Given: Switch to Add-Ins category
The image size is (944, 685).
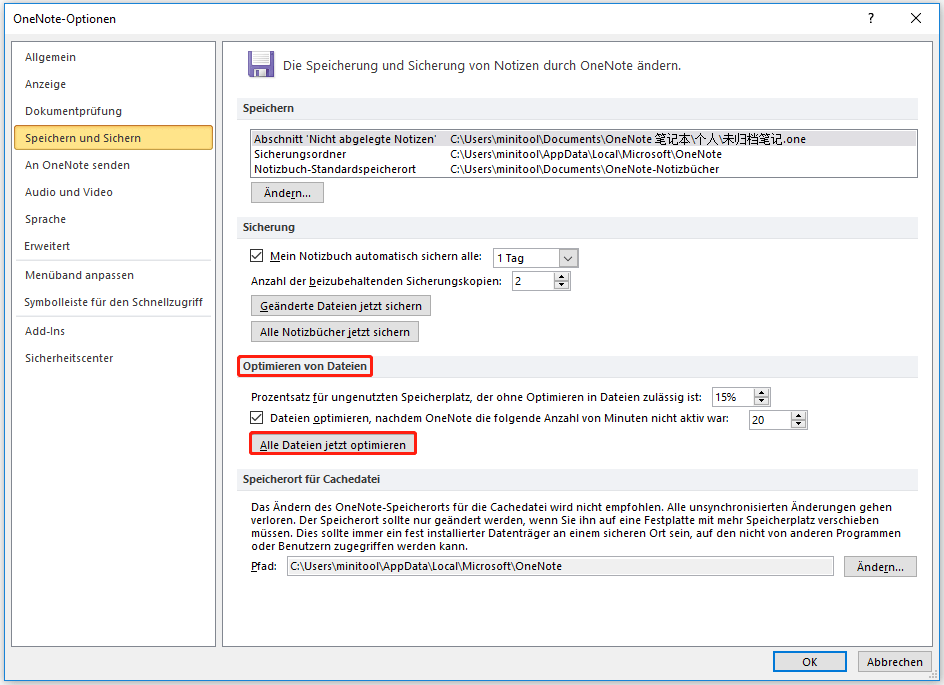Looking at the screenshot, I should [x=45, y=331].
